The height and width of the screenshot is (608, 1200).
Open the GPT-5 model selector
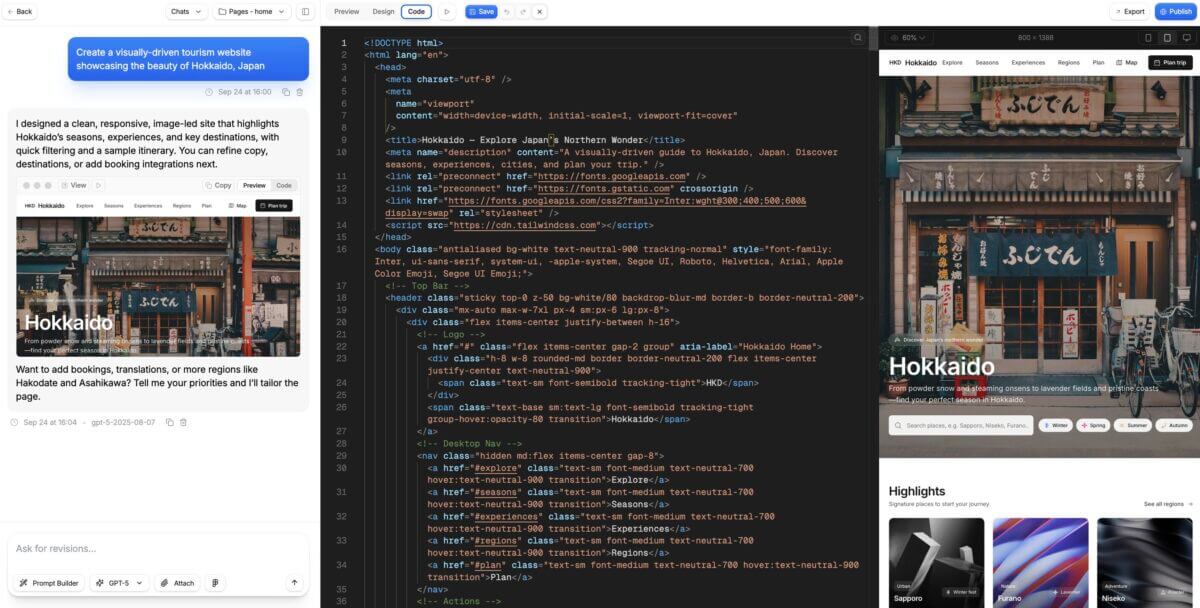click(119, 583)
